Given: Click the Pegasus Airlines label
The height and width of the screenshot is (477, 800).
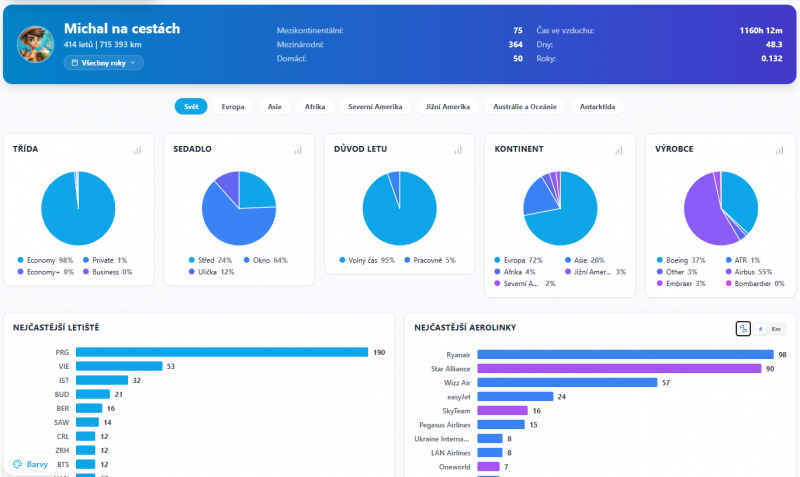Looking at the screenshot, I should pyautogui.click(x=444, y=425).
